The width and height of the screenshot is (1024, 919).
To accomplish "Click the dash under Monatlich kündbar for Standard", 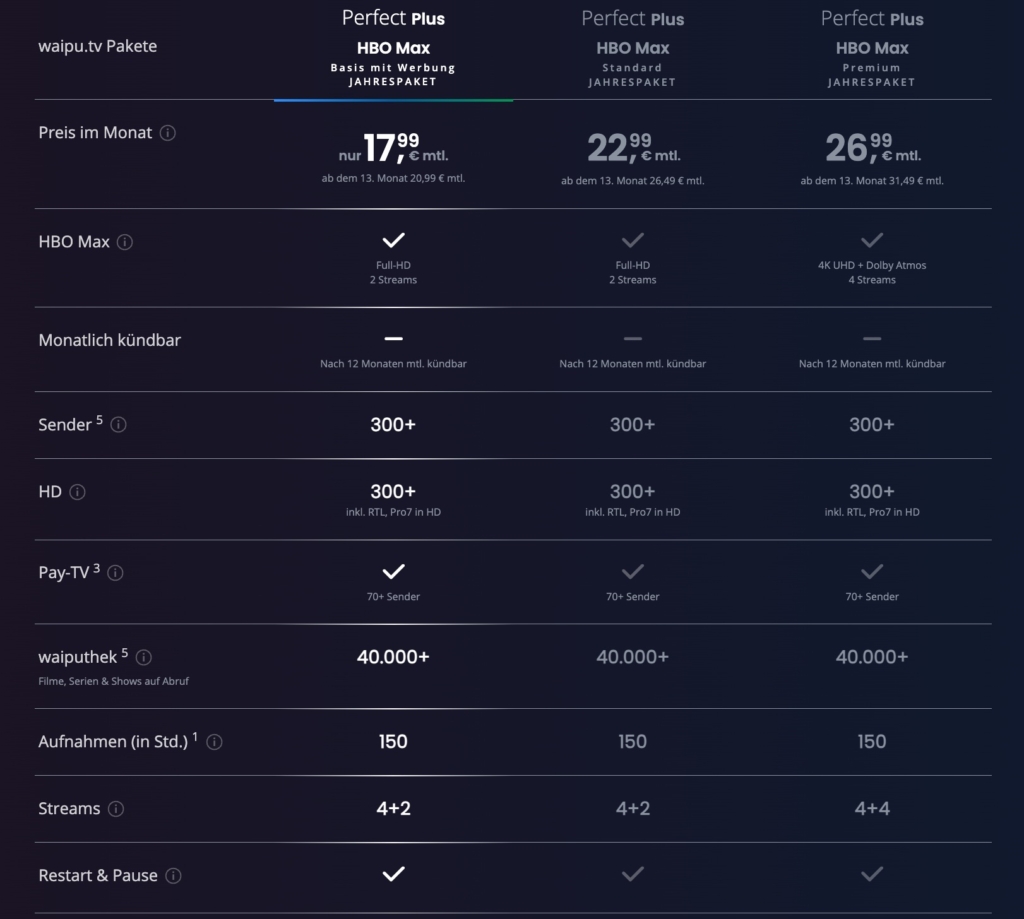I will click(632, 339).
